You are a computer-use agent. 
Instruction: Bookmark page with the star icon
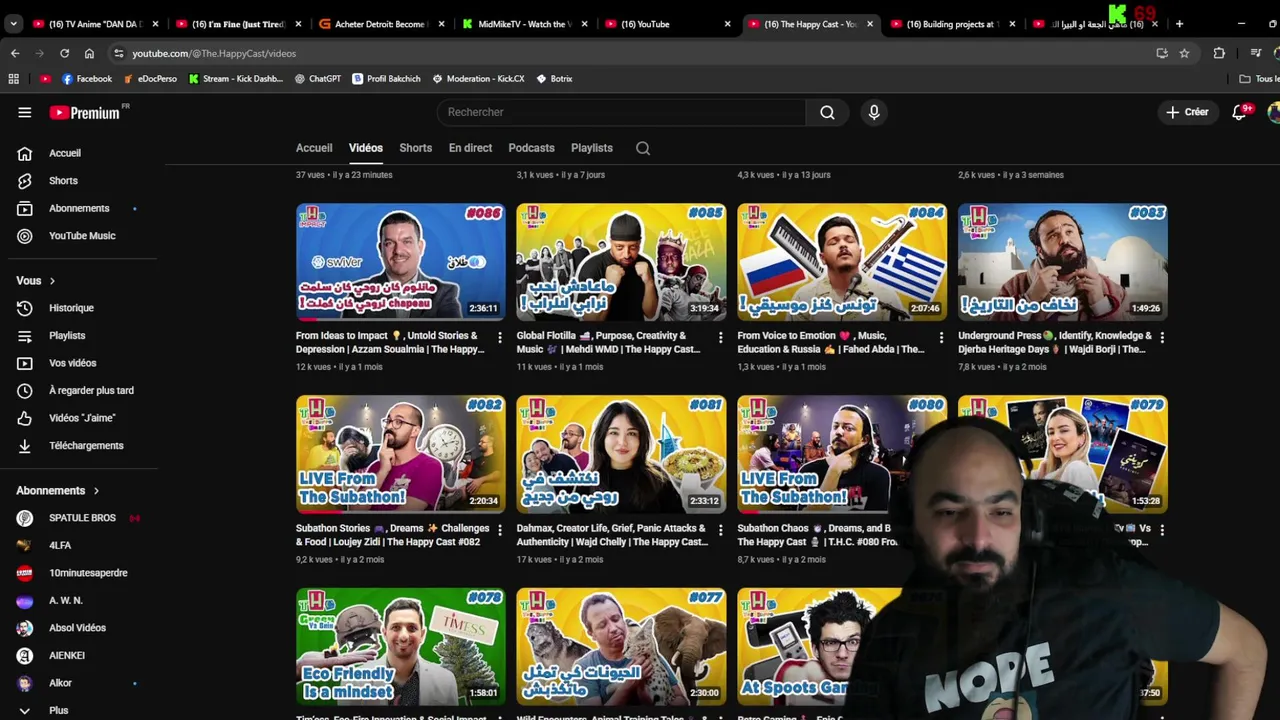coord(1184,53)
